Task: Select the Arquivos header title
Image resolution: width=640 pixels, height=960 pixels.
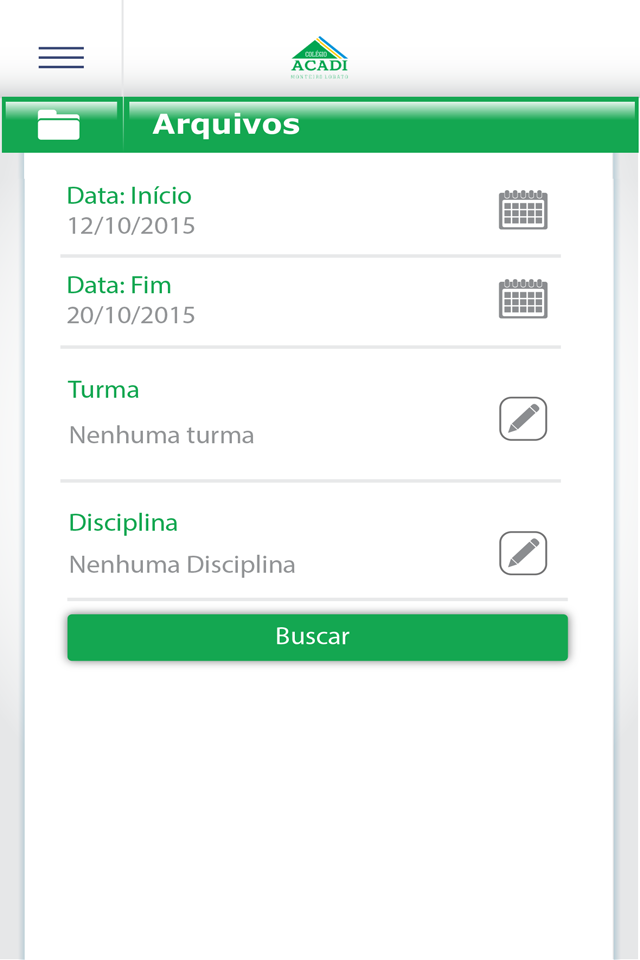Action: click(x=226, y=125)
